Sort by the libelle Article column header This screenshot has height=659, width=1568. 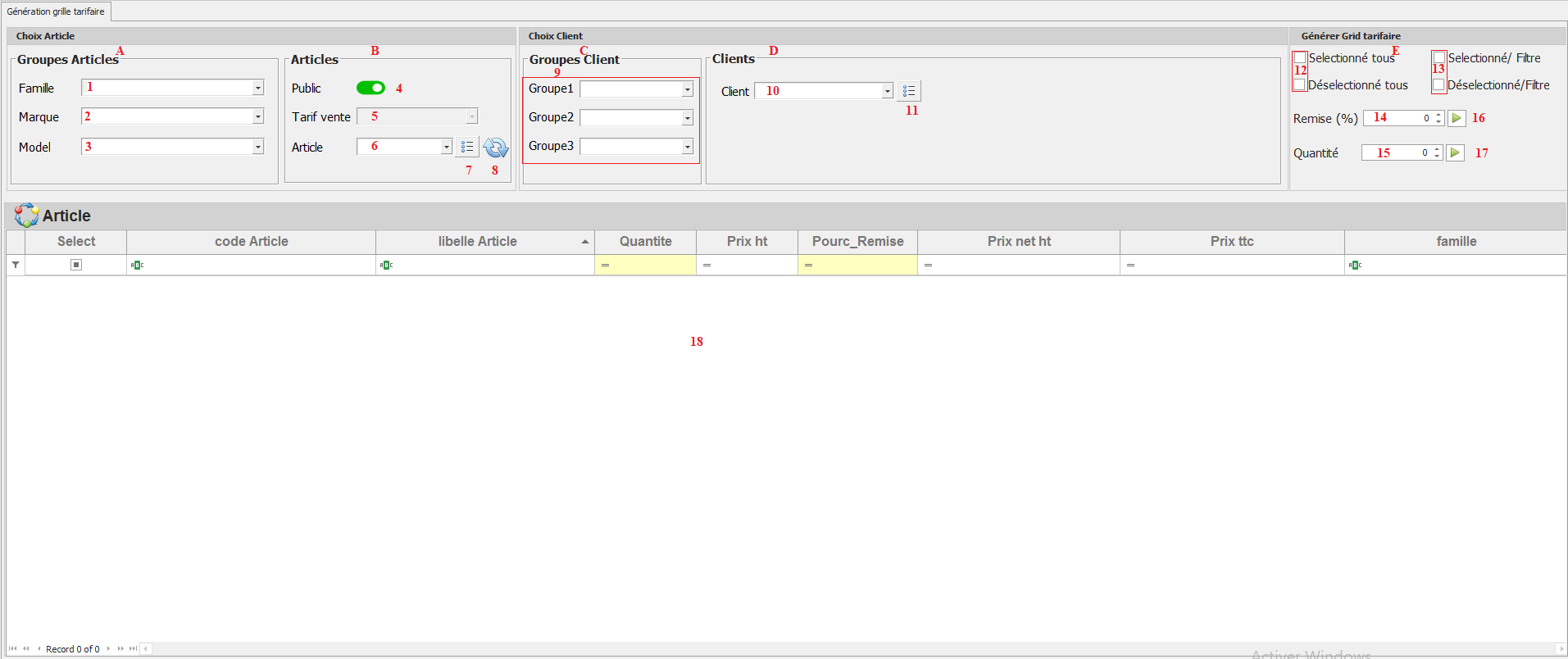click(477, 242)
